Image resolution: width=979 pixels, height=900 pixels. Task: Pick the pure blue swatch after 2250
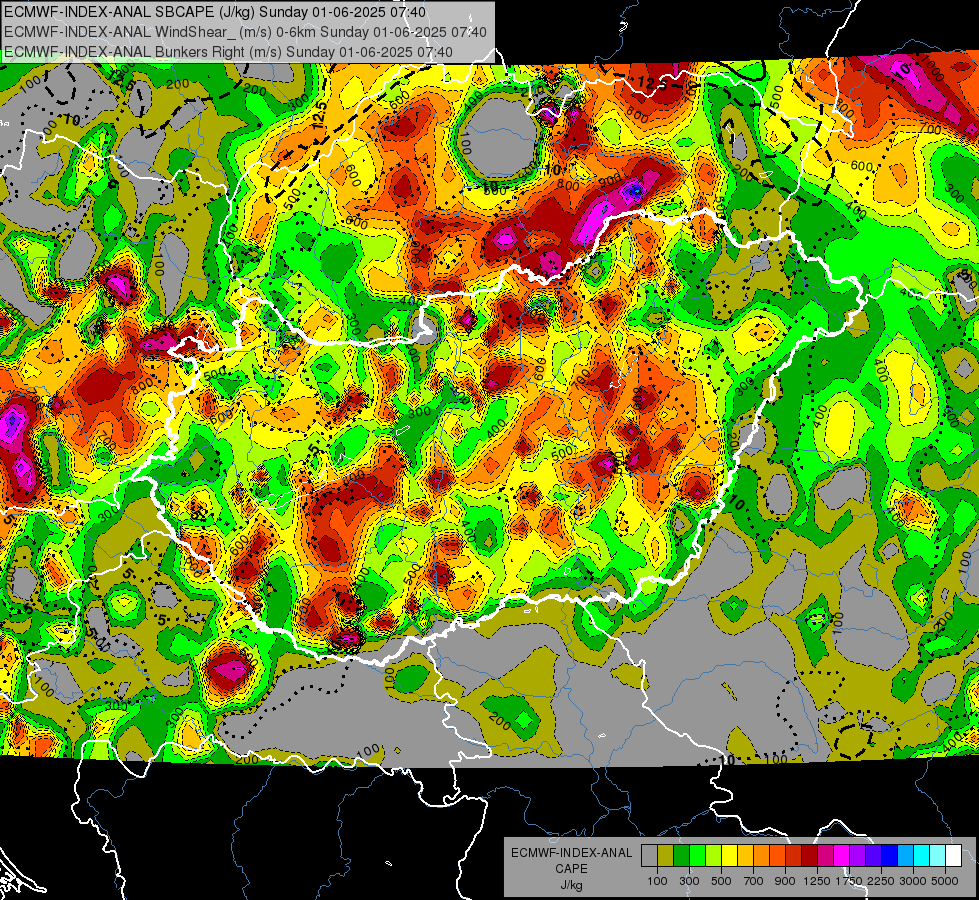tap(890, 855)
